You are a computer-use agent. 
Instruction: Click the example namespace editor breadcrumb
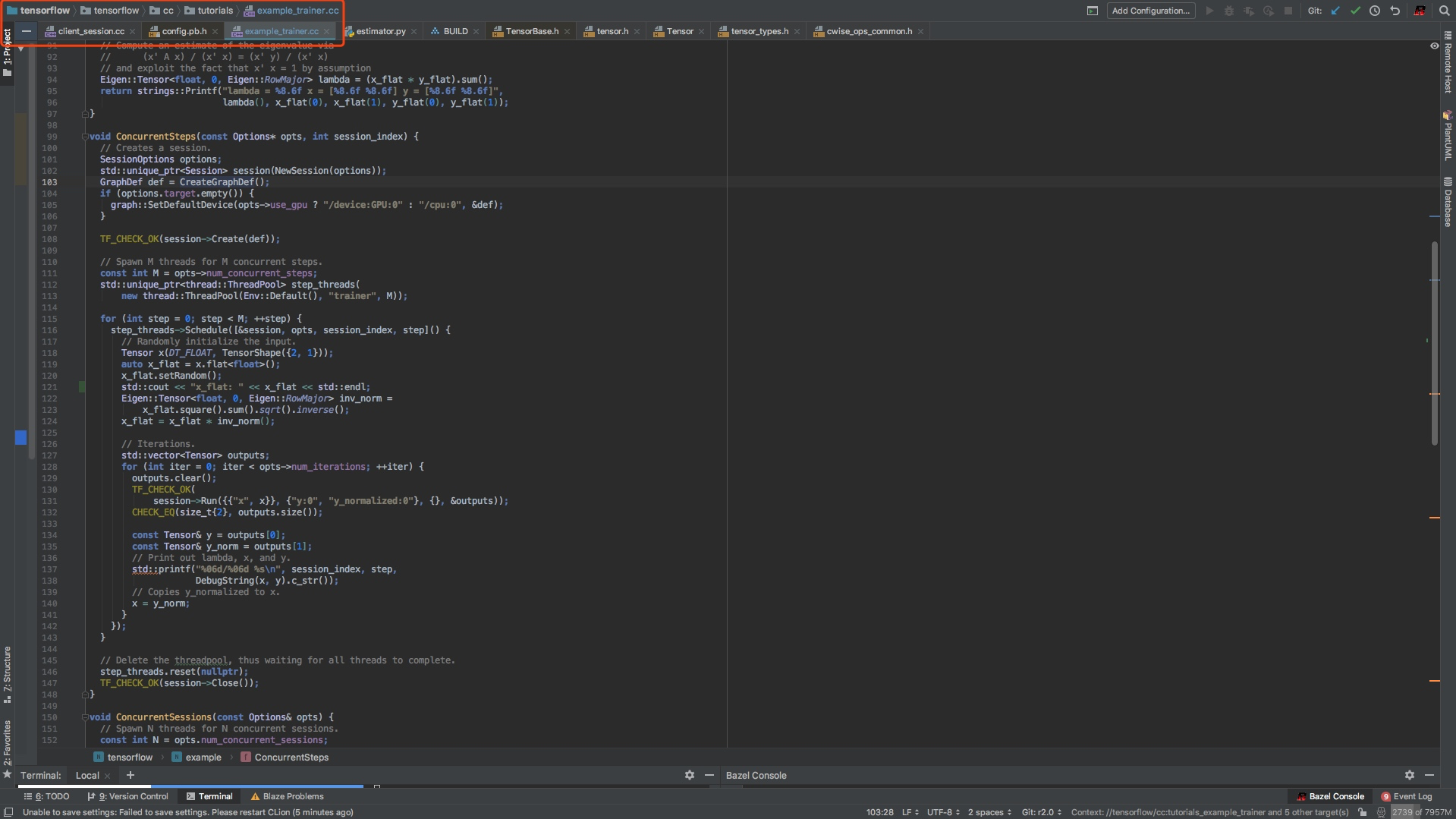[197, 758]
